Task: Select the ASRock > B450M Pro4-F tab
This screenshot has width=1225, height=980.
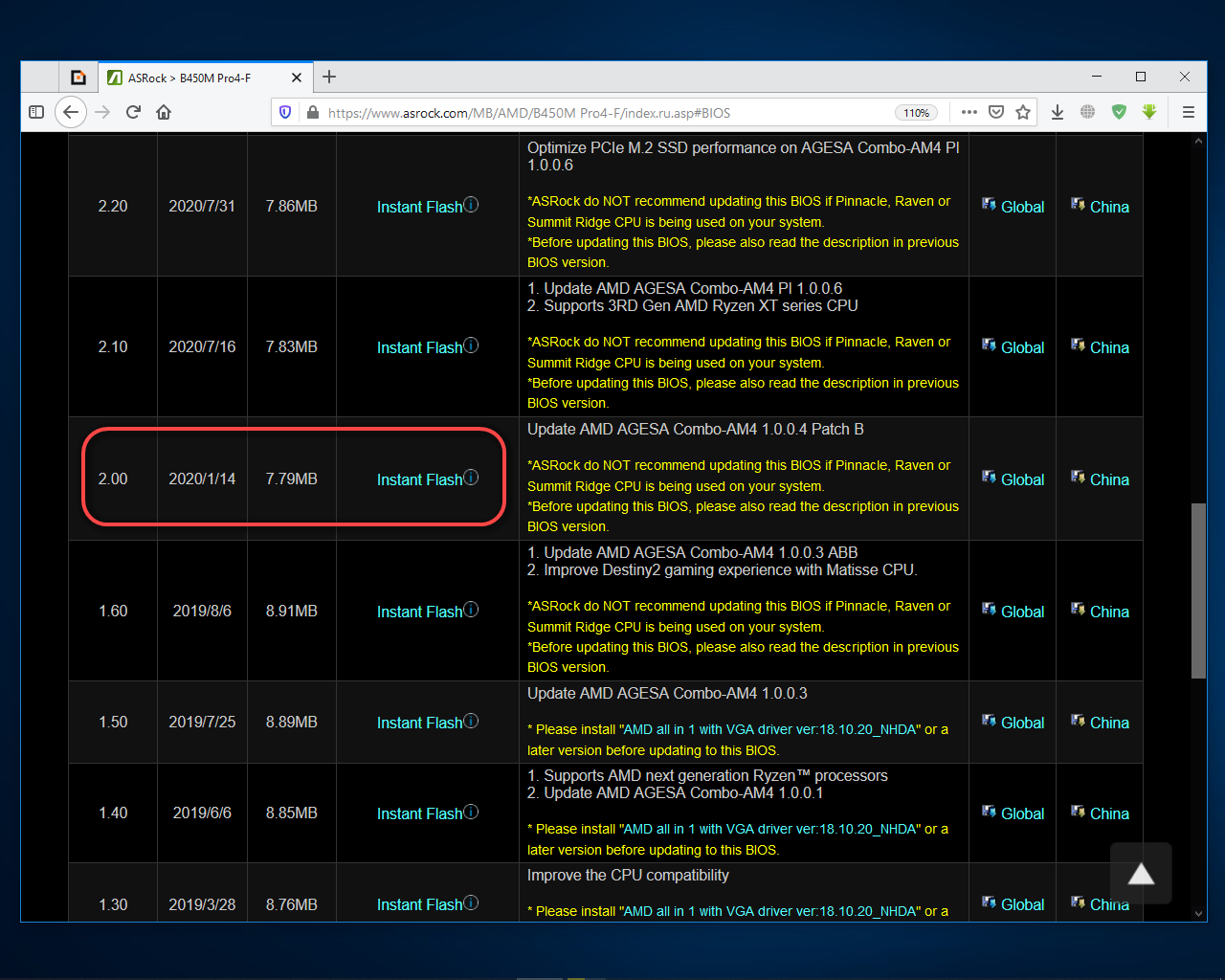Action: (x=204, y=78)
